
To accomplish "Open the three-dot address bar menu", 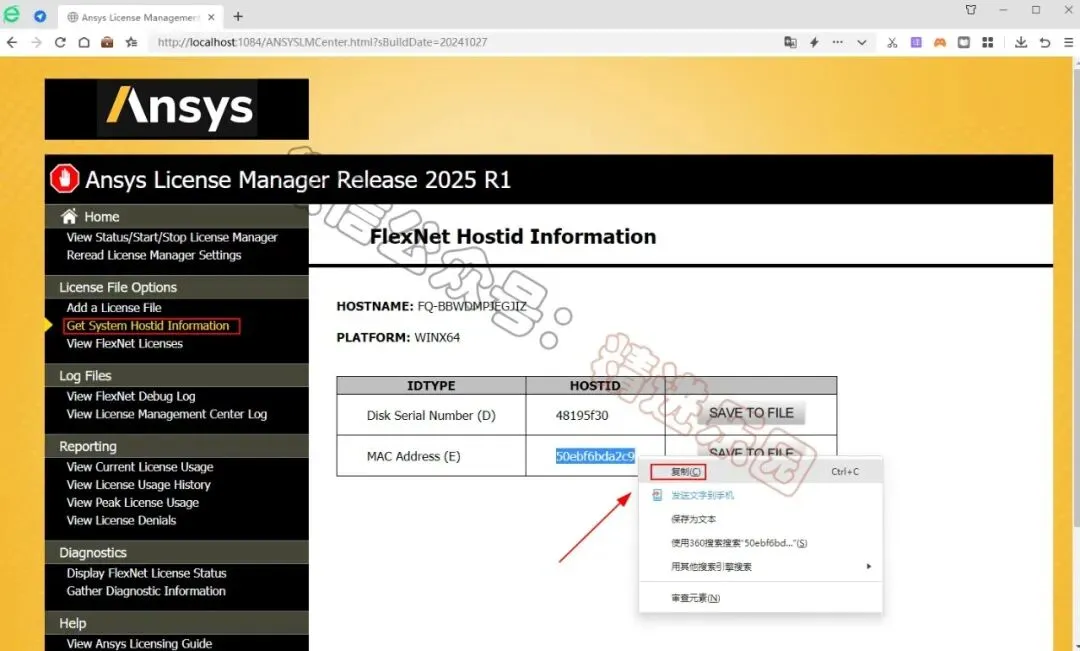I will (838, 42).
